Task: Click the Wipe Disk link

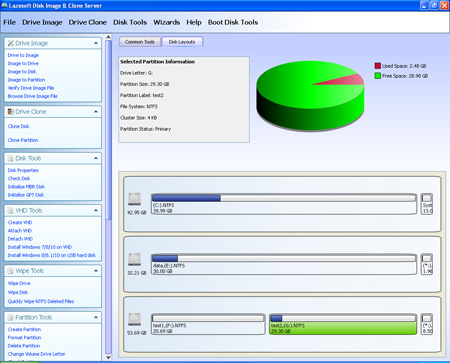Action: [18, 292]
